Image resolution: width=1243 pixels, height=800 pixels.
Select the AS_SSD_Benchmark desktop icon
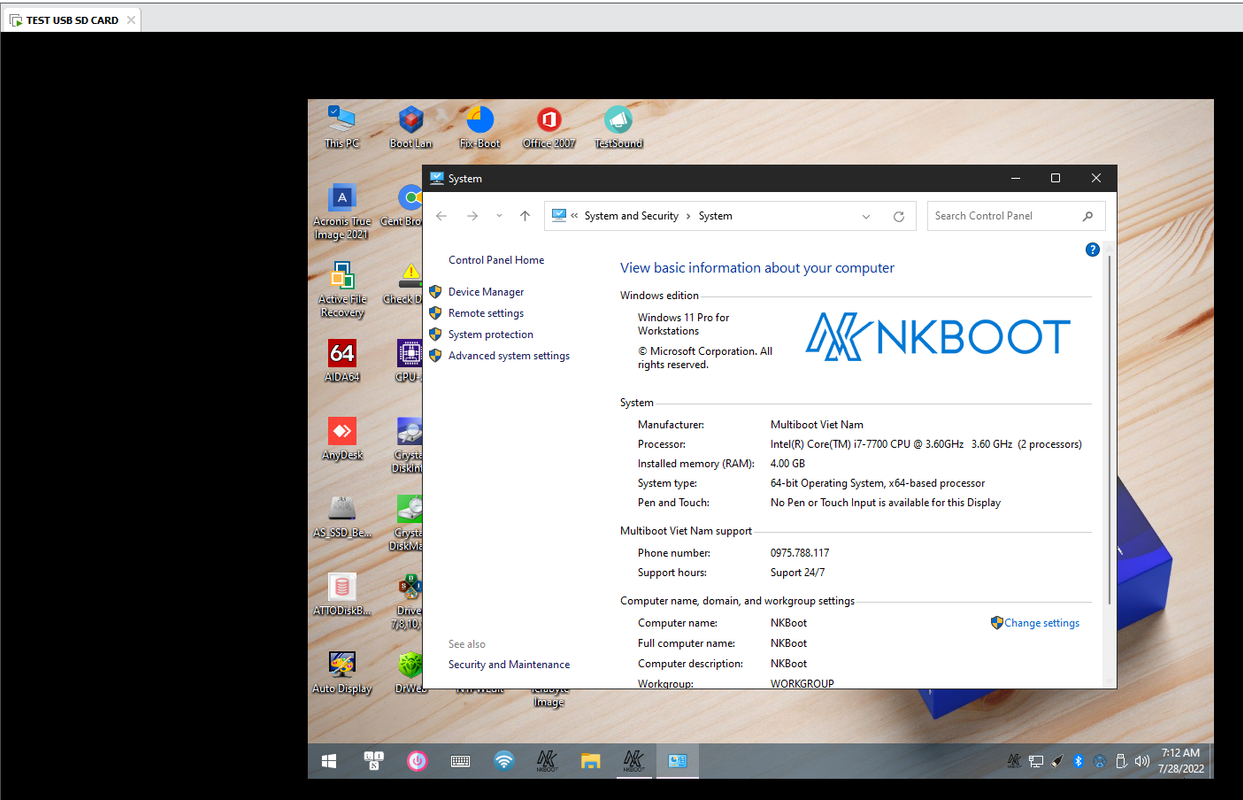point(342,516)
